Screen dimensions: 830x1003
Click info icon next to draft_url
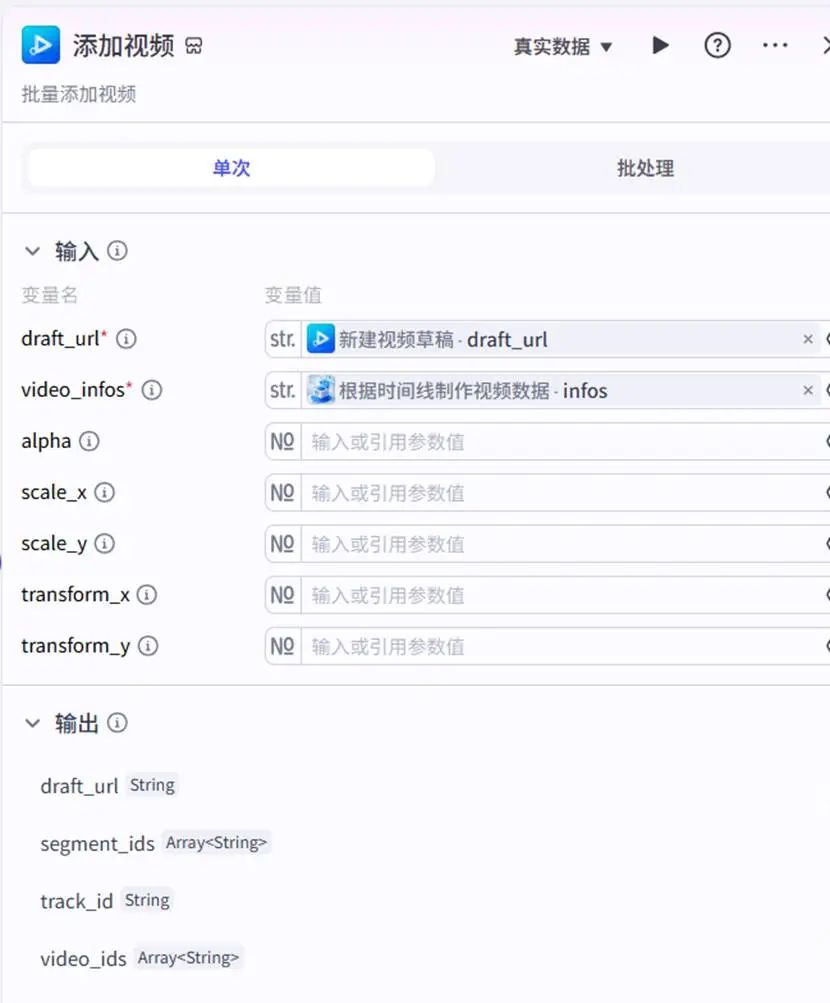(126, 338)
